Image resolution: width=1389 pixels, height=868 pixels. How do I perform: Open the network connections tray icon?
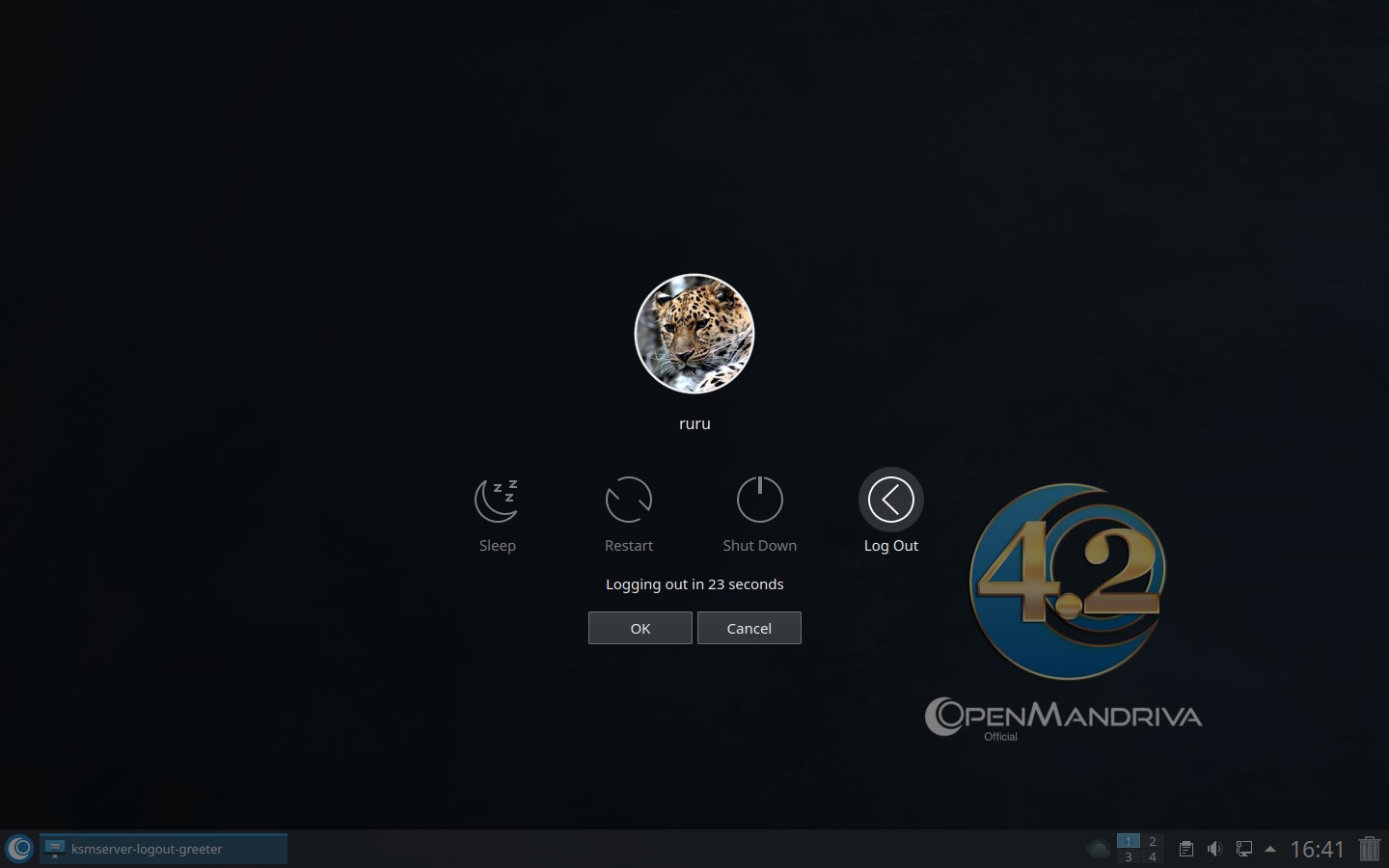1244,849
